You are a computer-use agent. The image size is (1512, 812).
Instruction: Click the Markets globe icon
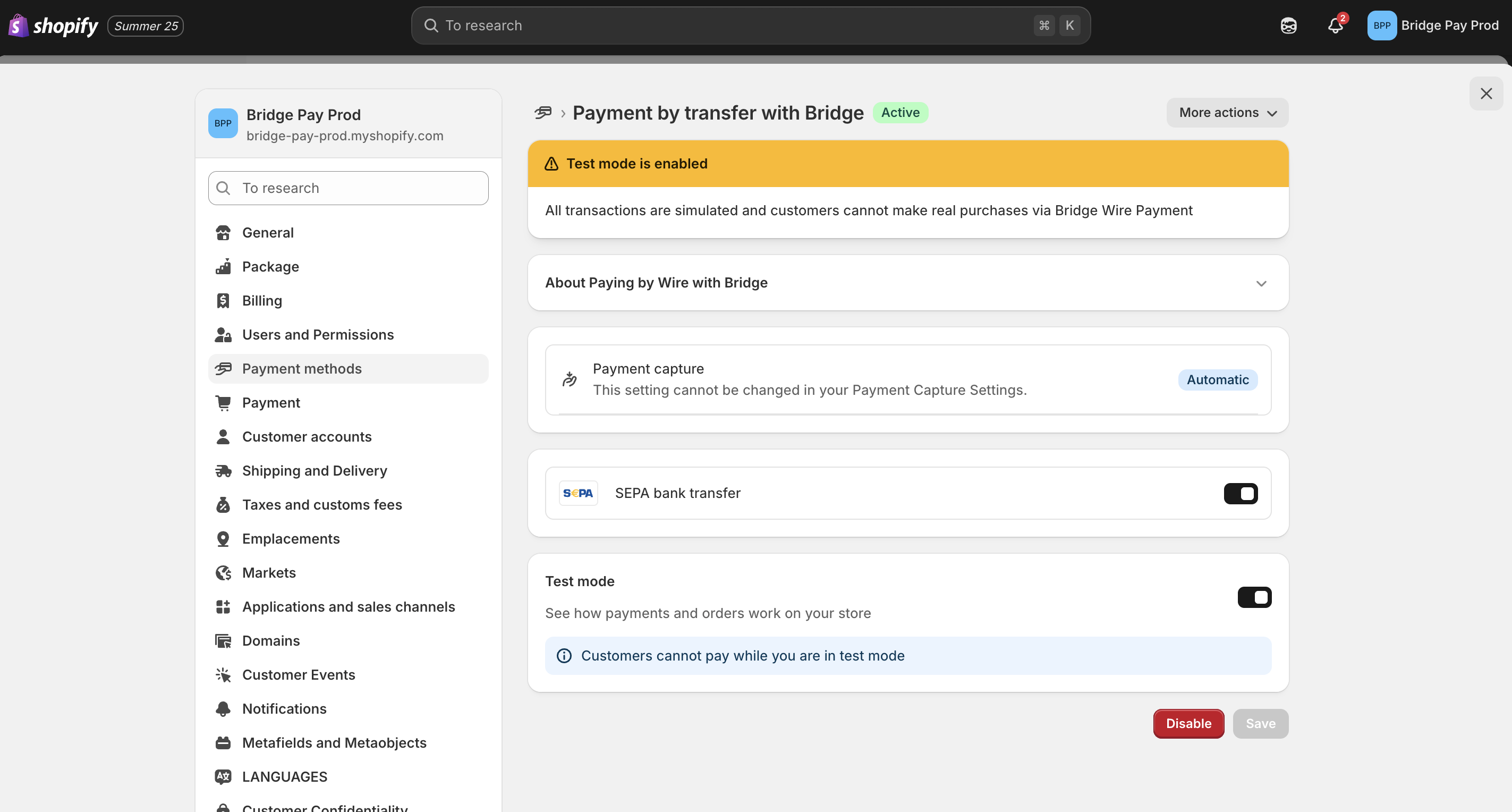coord(223,573)
